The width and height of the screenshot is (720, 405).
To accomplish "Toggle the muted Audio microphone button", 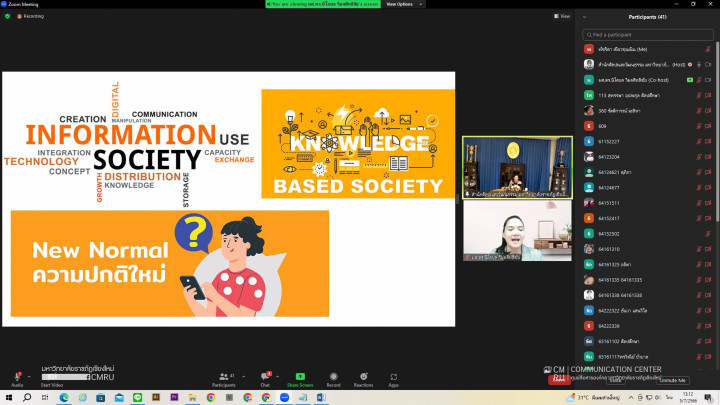I will coord(17,379).
